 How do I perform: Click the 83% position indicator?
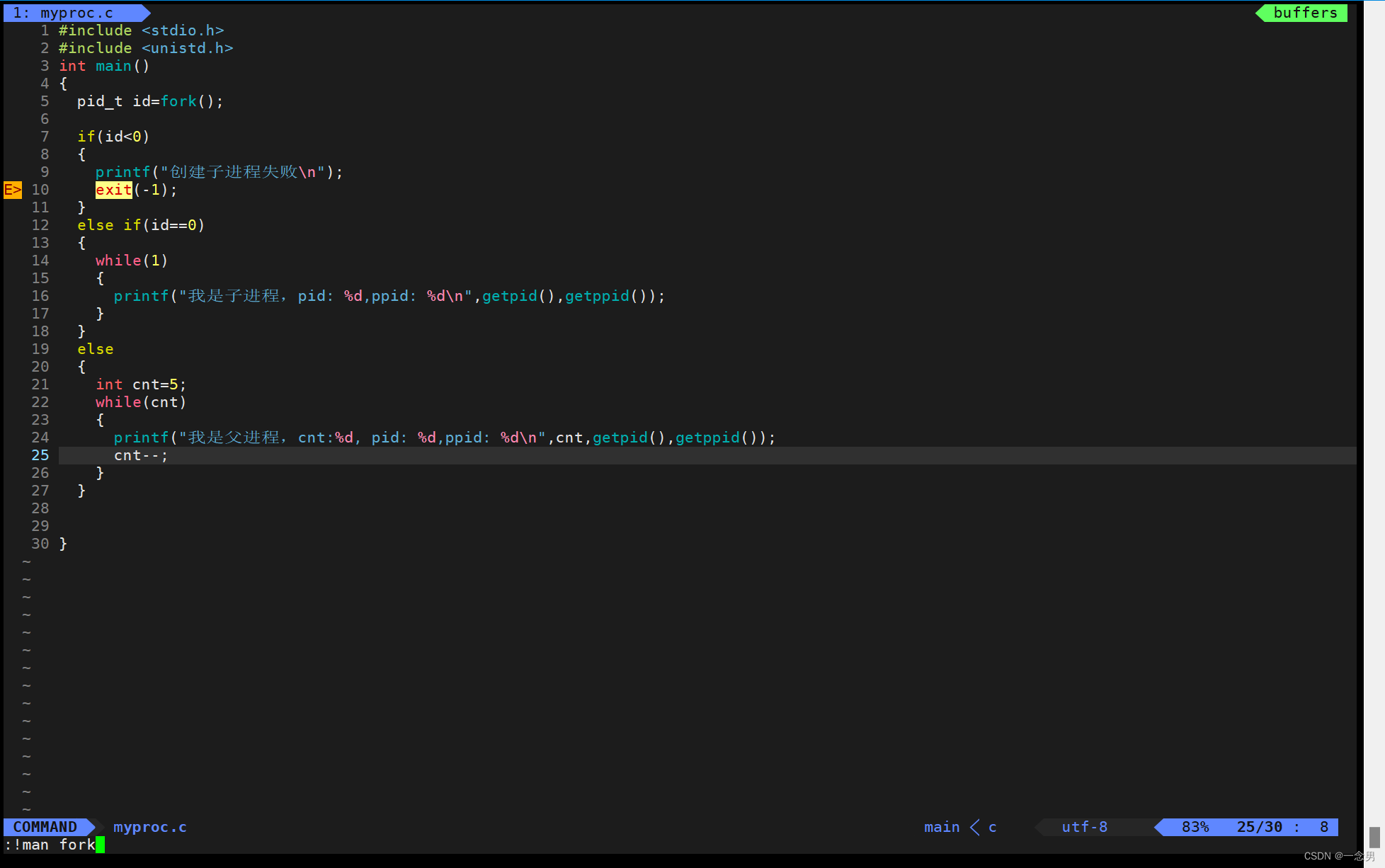tap(1195, 827)
